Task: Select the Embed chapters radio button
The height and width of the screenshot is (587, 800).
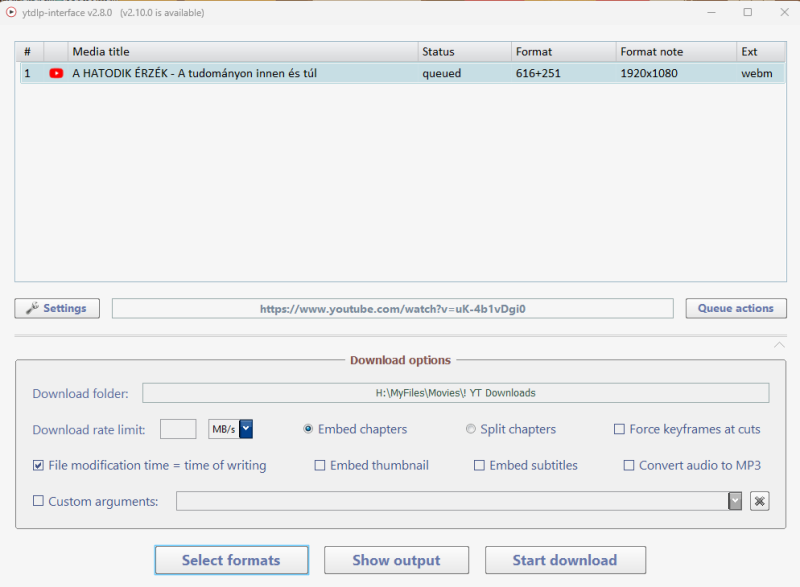Action: click(308, 429)
